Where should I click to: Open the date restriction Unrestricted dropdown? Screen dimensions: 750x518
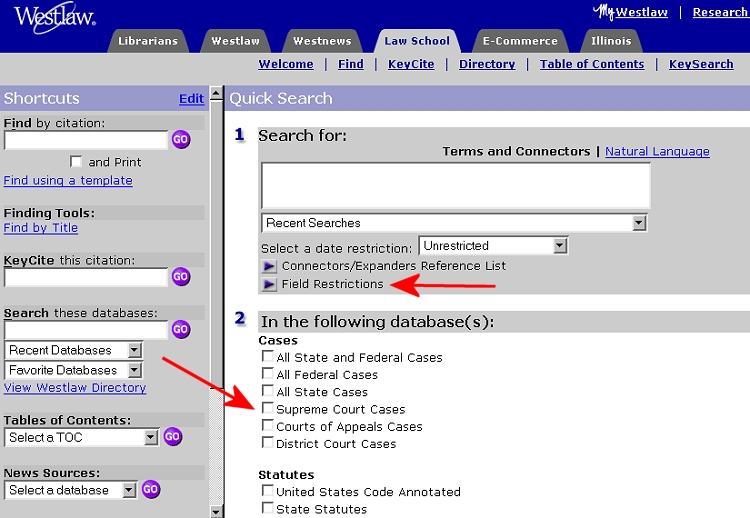[x=493, y=246]
